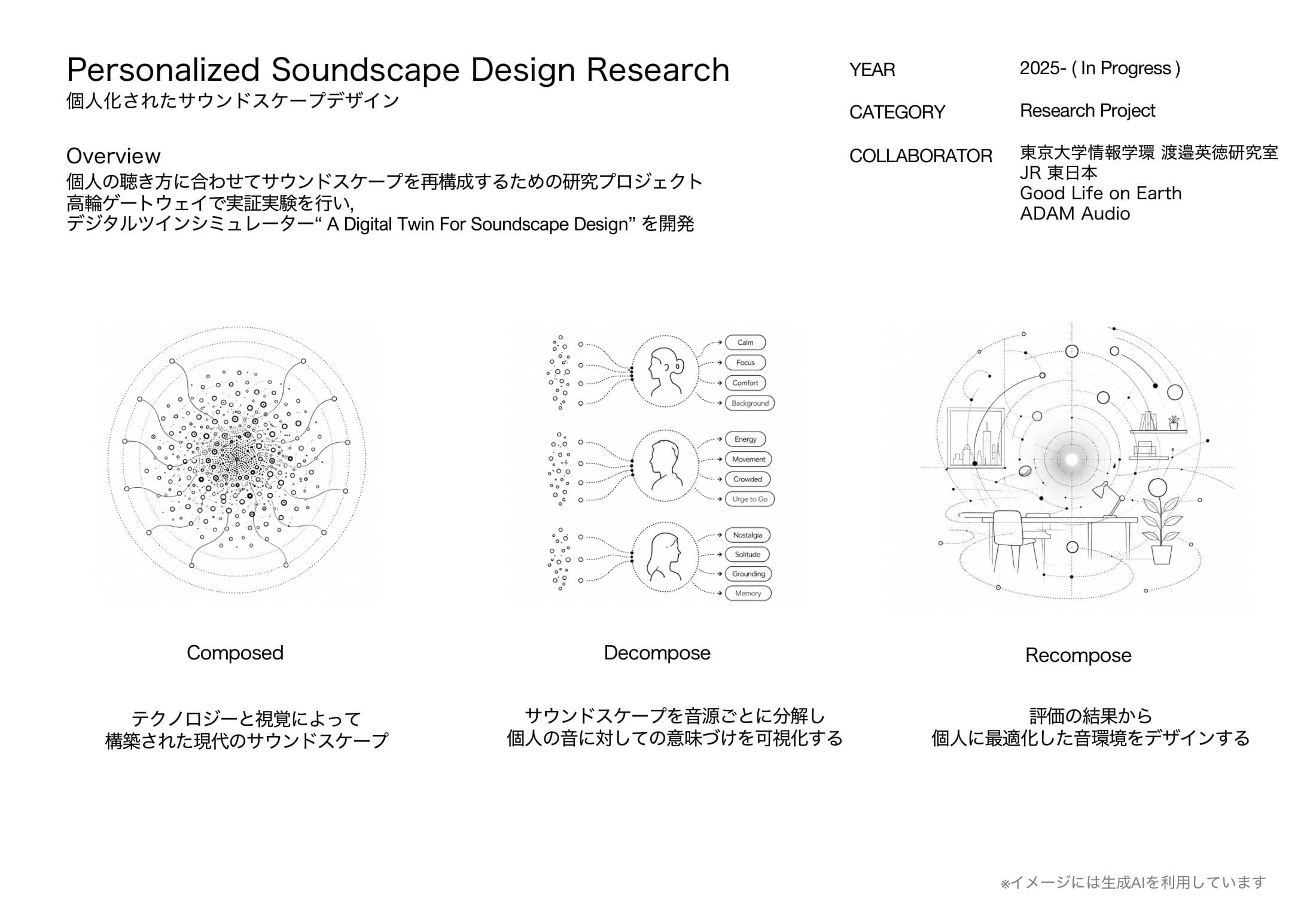Select the Background tag

(x=750, y=403)
